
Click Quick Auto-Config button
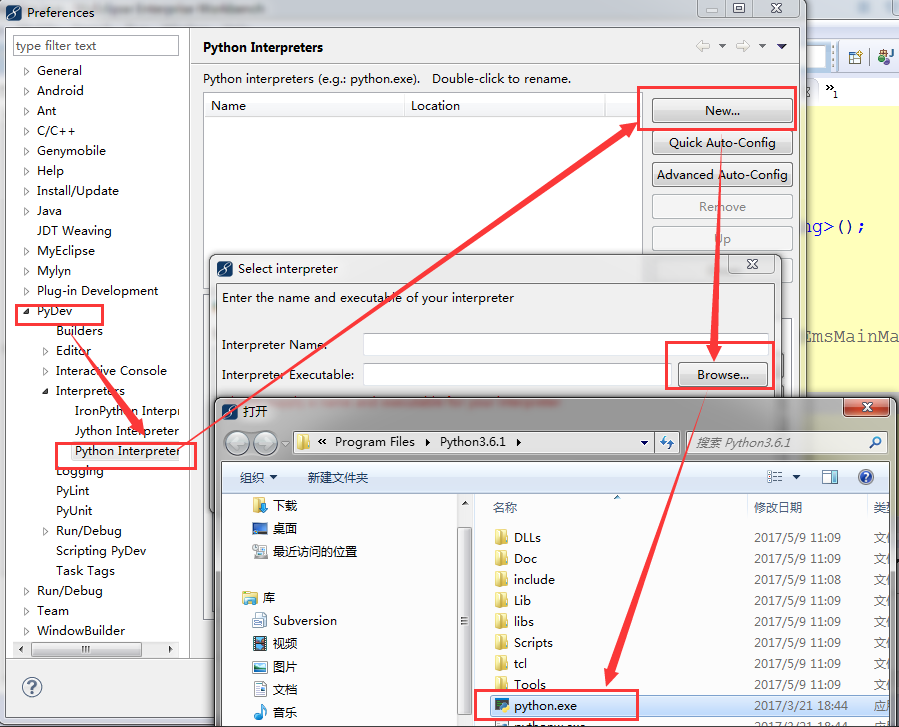click(x=722, y=143)
